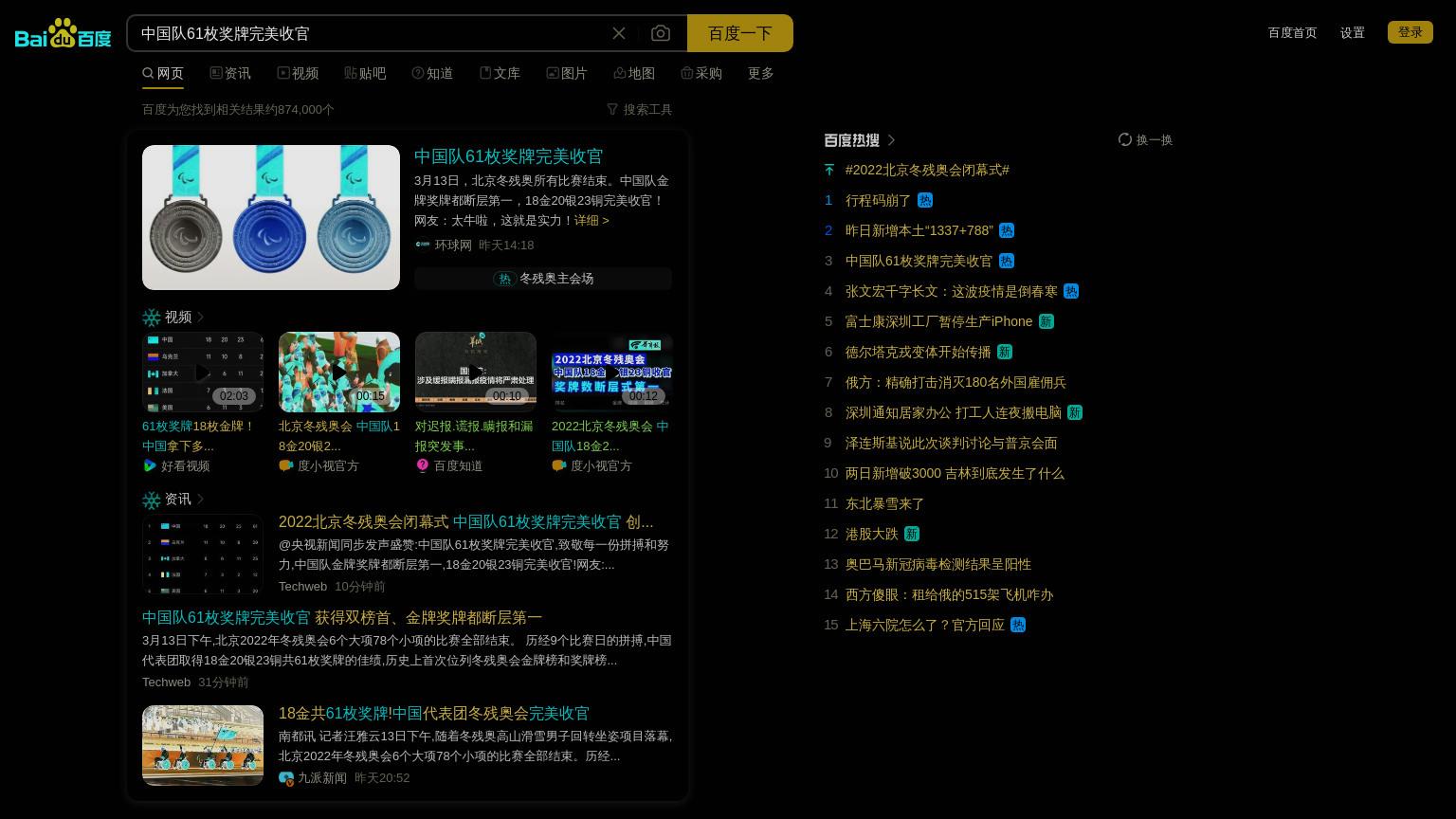
Task: Switch to the 知道 tab
Action: 432,73
